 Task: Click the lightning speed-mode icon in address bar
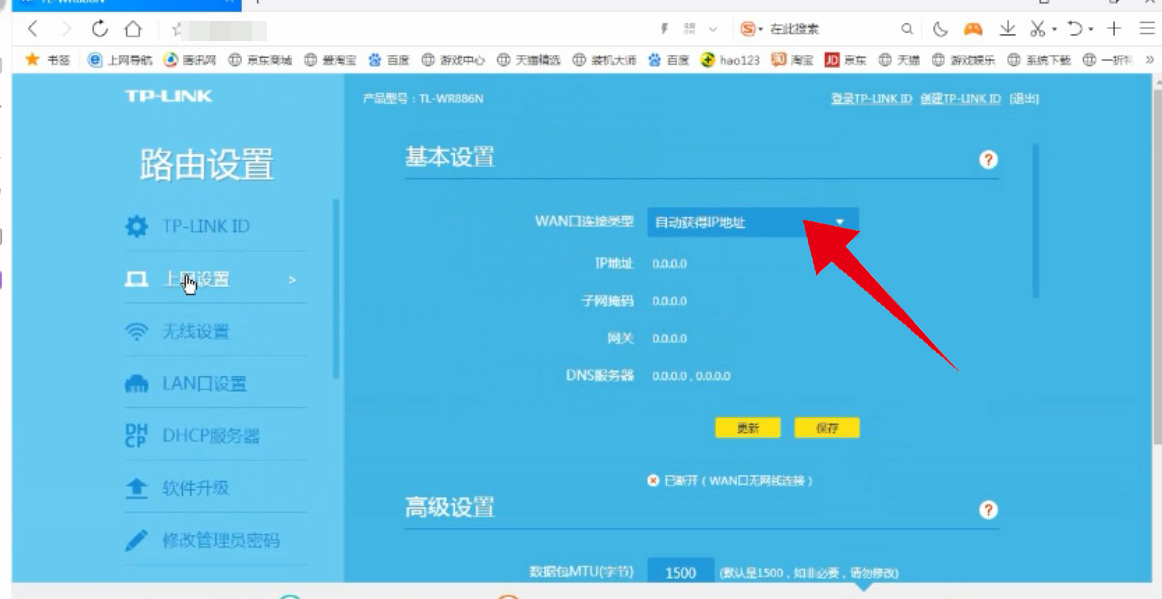click(x=664, y=29)
